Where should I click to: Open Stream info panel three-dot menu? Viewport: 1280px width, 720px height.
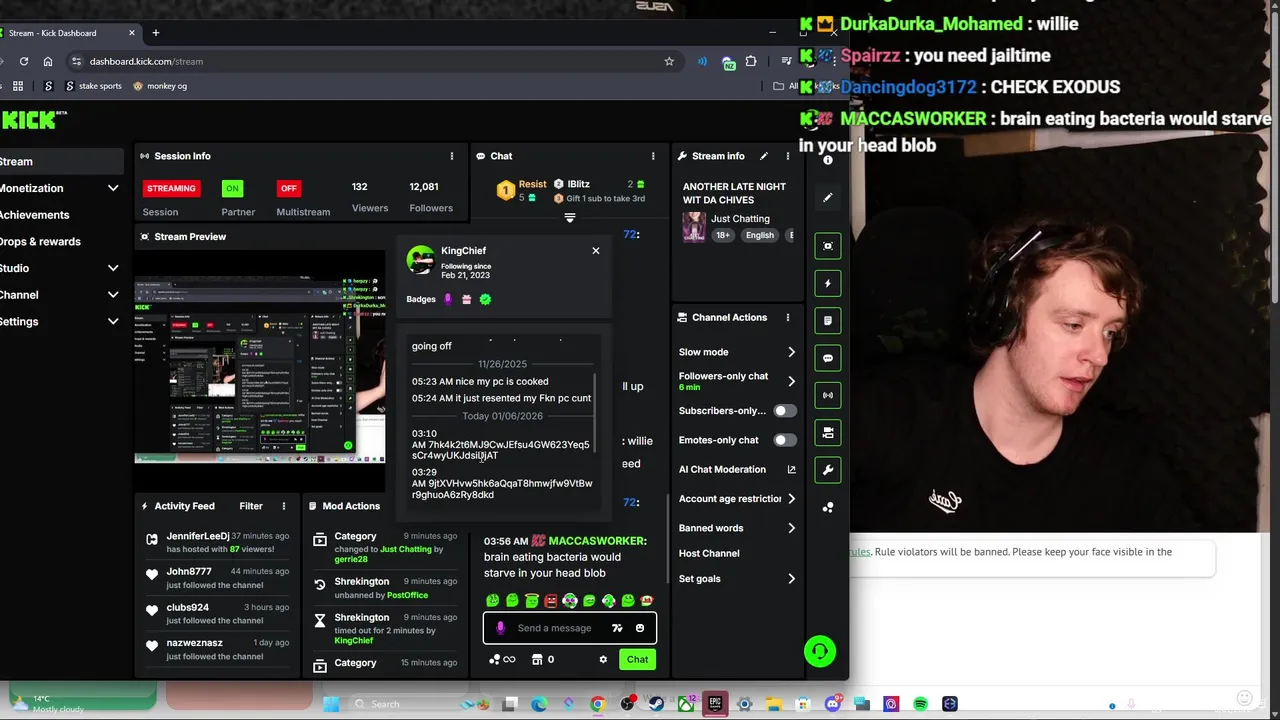tap(788, 156)
